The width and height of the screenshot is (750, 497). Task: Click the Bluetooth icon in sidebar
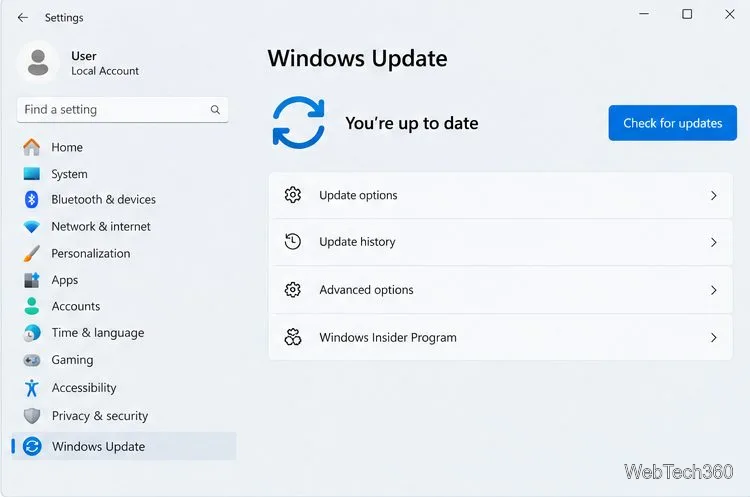pyautogui.click(x=32, y=199)
